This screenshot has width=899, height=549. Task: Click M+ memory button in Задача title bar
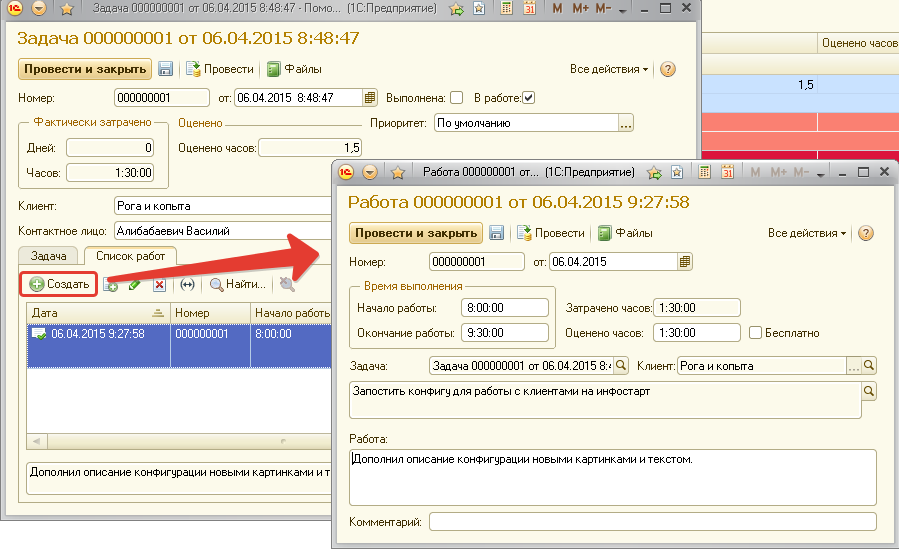click(x=580, y=9)
